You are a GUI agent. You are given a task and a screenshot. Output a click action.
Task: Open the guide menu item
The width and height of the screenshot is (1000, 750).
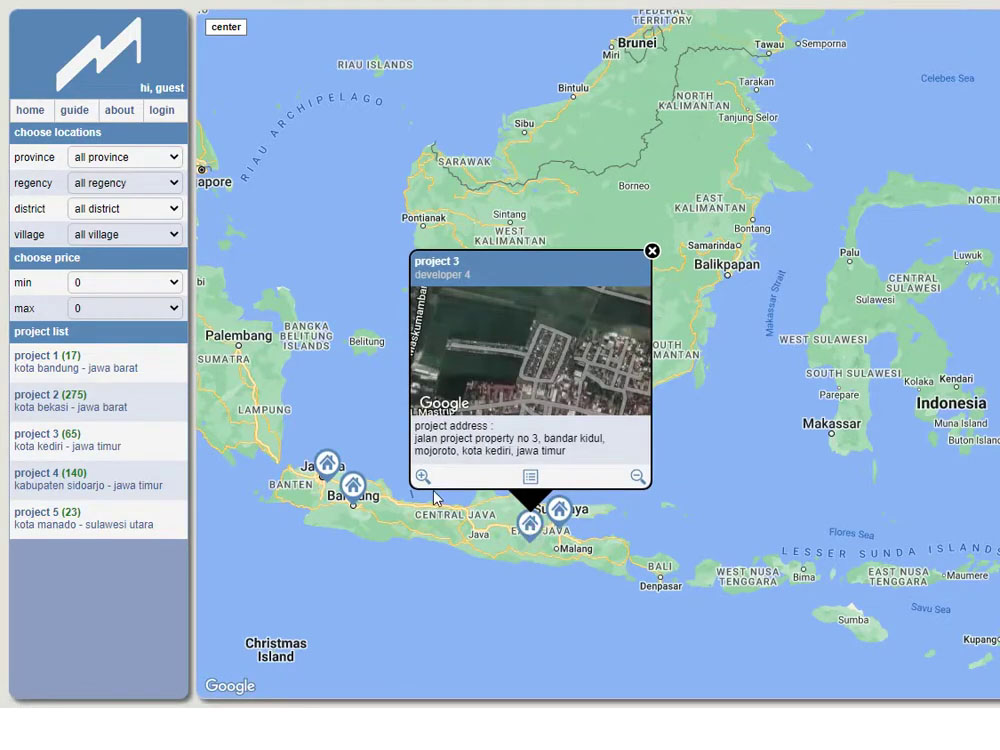click(75, 110)
